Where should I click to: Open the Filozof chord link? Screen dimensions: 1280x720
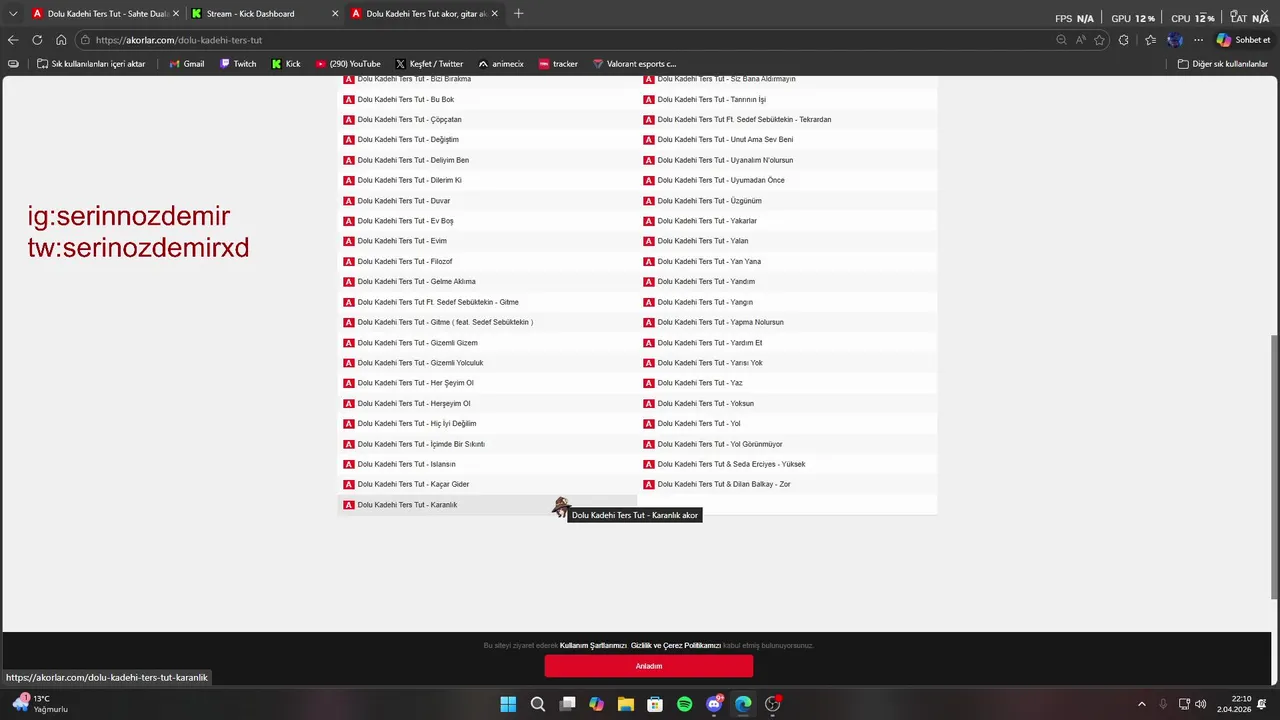405,262
